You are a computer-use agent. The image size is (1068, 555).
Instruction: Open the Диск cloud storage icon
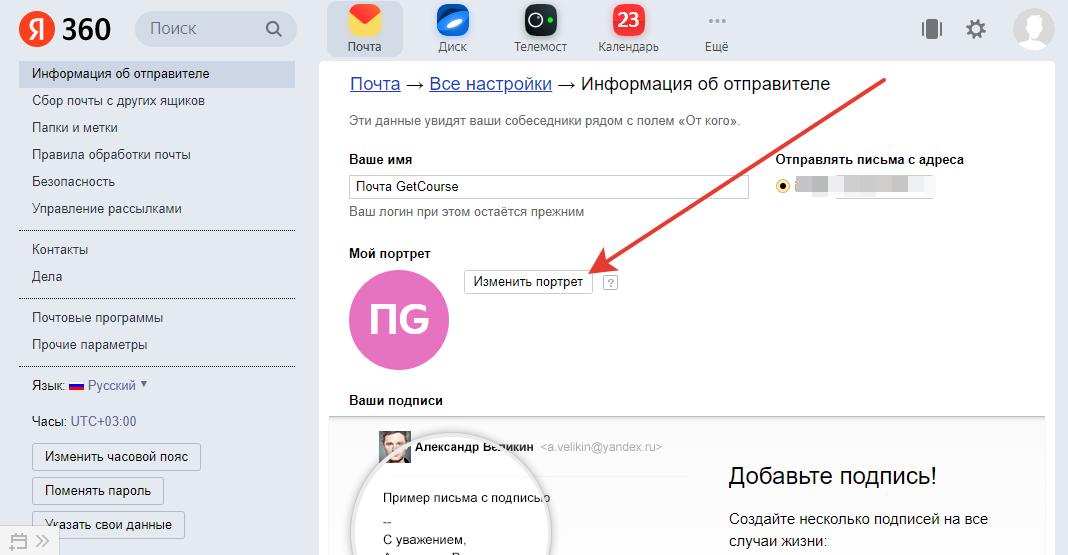coord(452,29)
